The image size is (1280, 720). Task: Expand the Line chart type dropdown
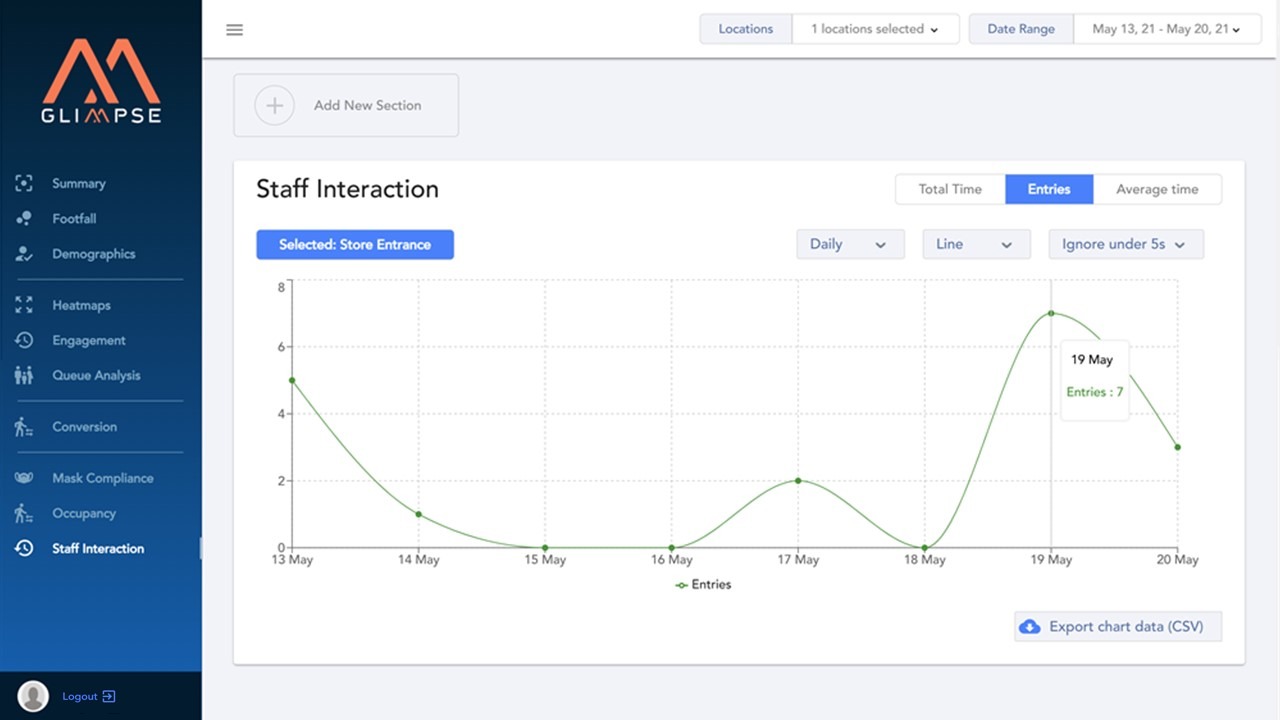(x=976, y=244)
